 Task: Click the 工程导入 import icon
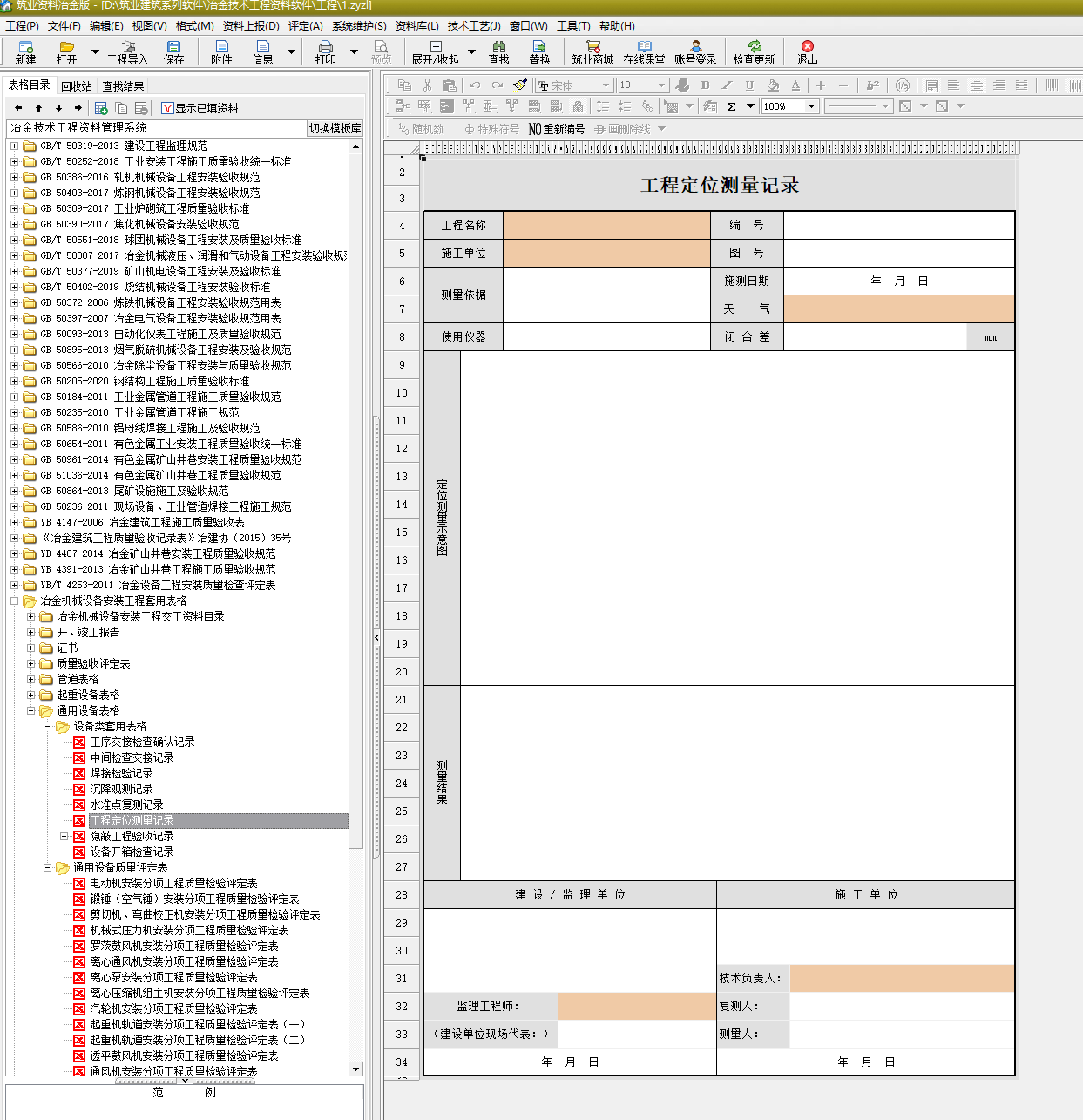tap(127, 52)
